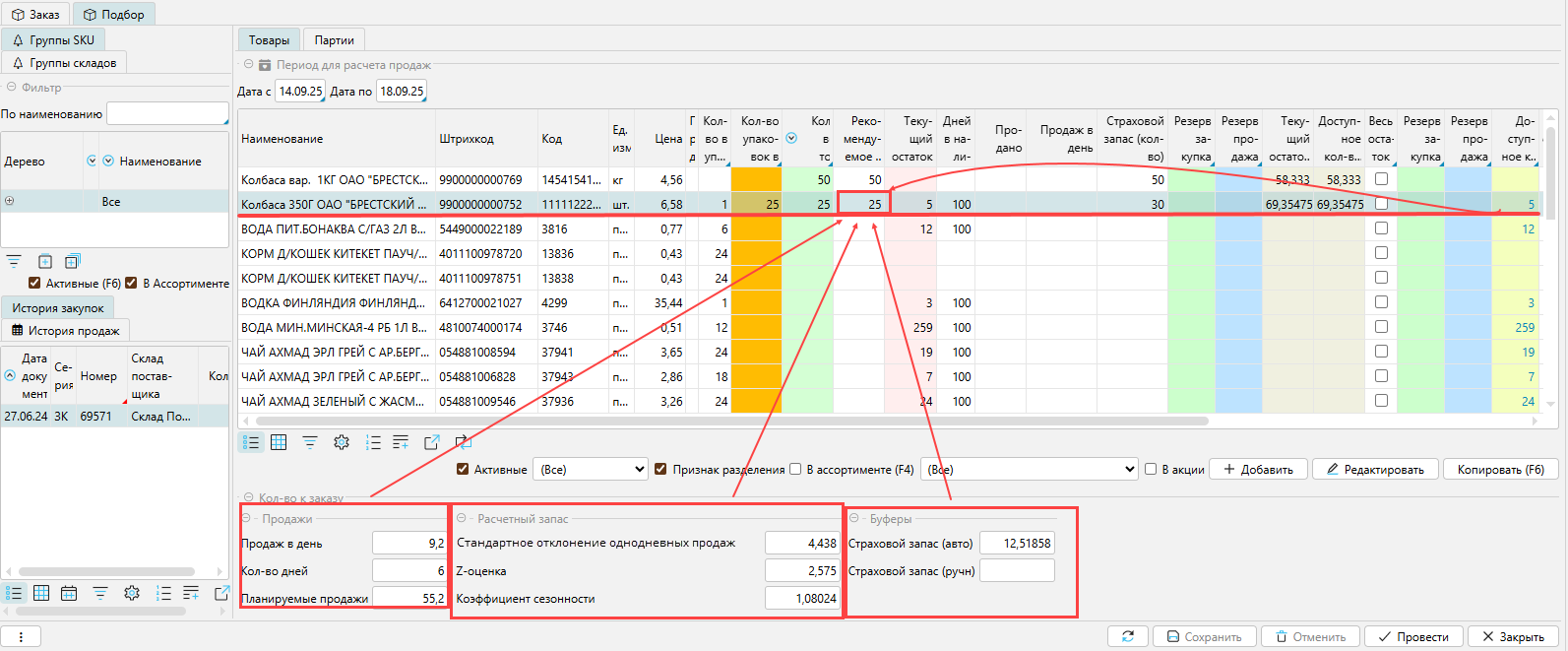This screenshot has width=1568, height=651.
Task: Click export icon in goods table toolbar
Action: point(431,443)
